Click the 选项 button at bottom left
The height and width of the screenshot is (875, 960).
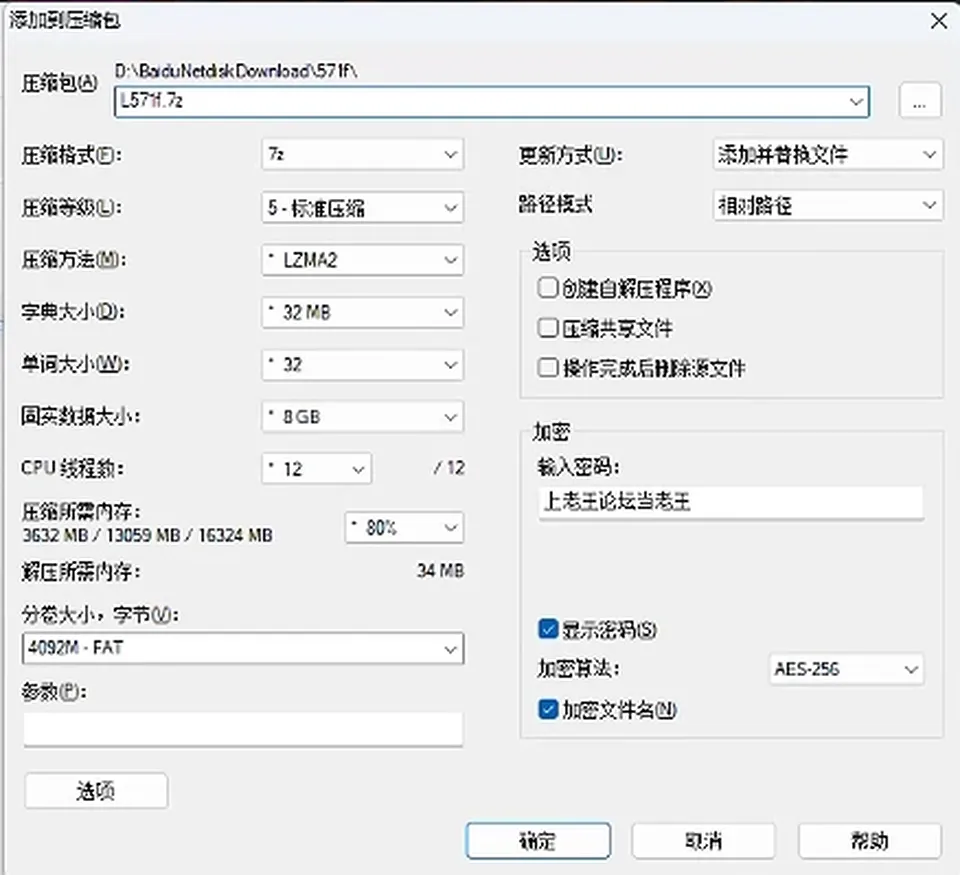(x=96, y=791)
